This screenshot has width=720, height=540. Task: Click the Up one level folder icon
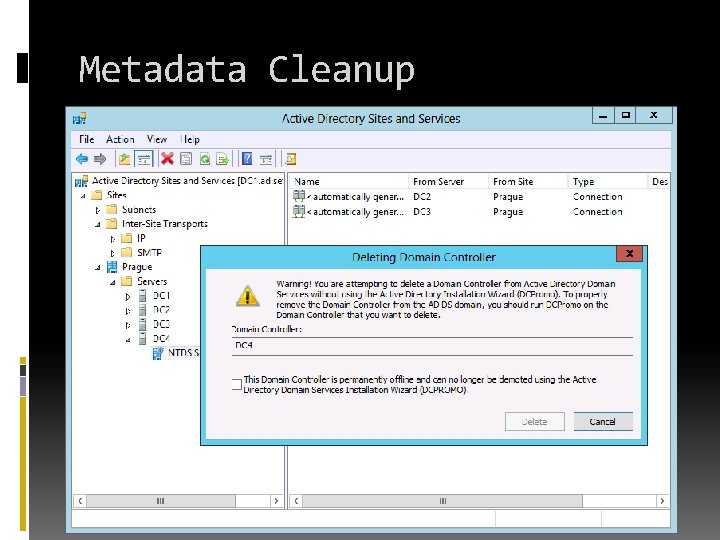click(x=124, y=159)
